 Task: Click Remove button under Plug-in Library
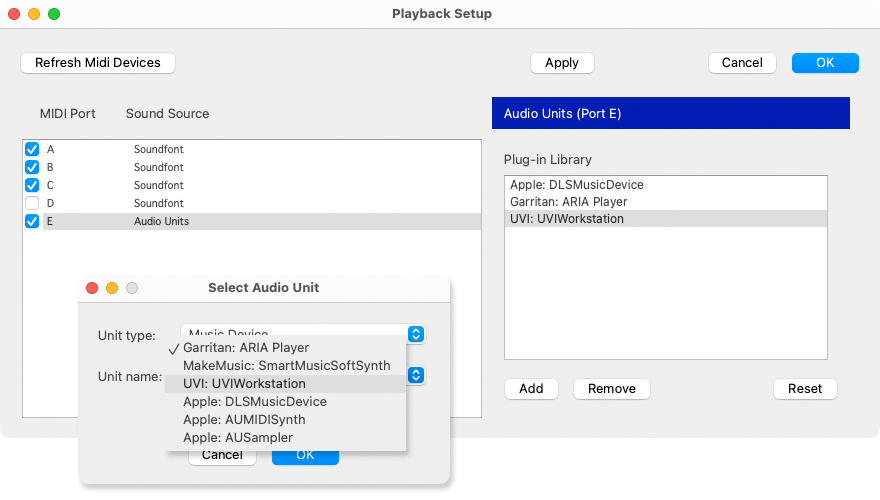612,389
